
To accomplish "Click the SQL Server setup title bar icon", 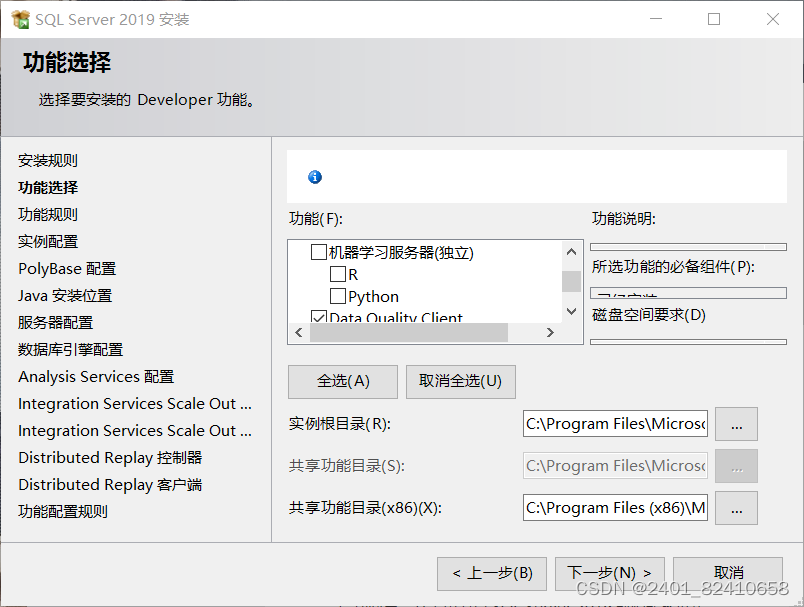I will [x=21, y=19].
